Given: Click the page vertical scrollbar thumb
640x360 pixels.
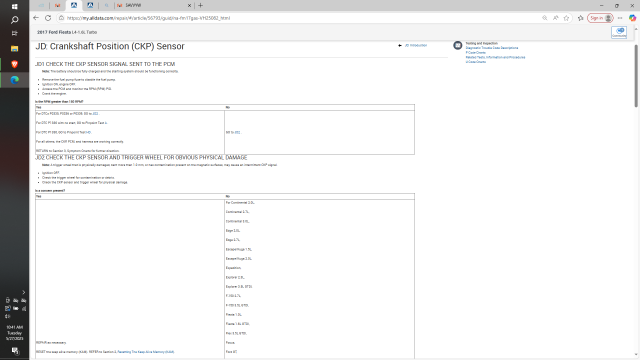Looking at the screenshot, I should pos(636,75).
